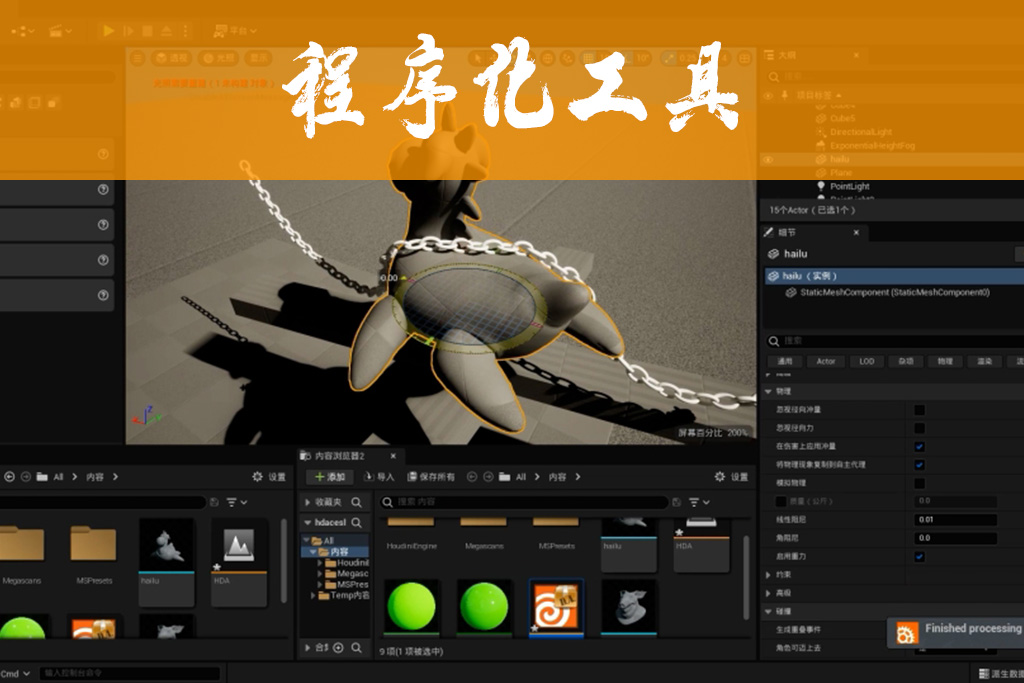Expand the 高级 section

click(768, 594)
